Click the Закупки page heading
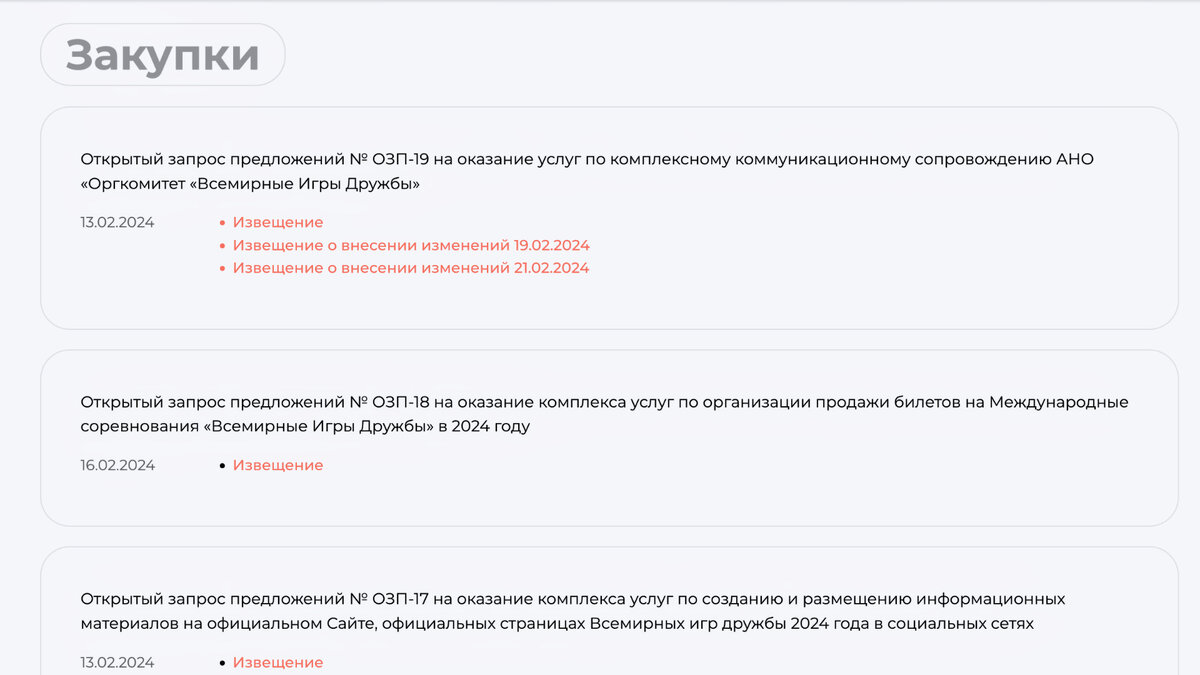 (161, 53)
